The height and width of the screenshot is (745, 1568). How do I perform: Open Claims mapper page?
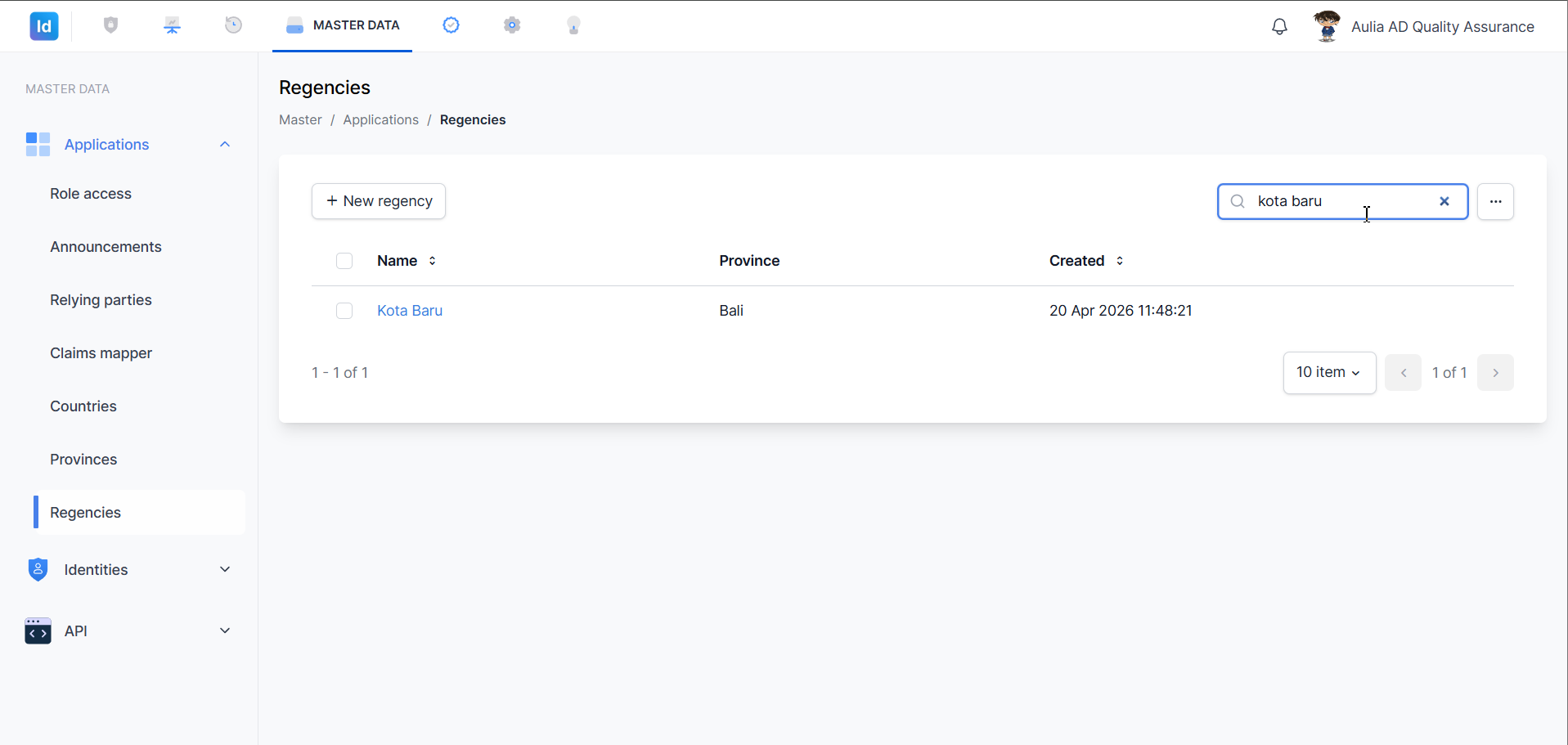pyautogui.click(x=101, y=353)
